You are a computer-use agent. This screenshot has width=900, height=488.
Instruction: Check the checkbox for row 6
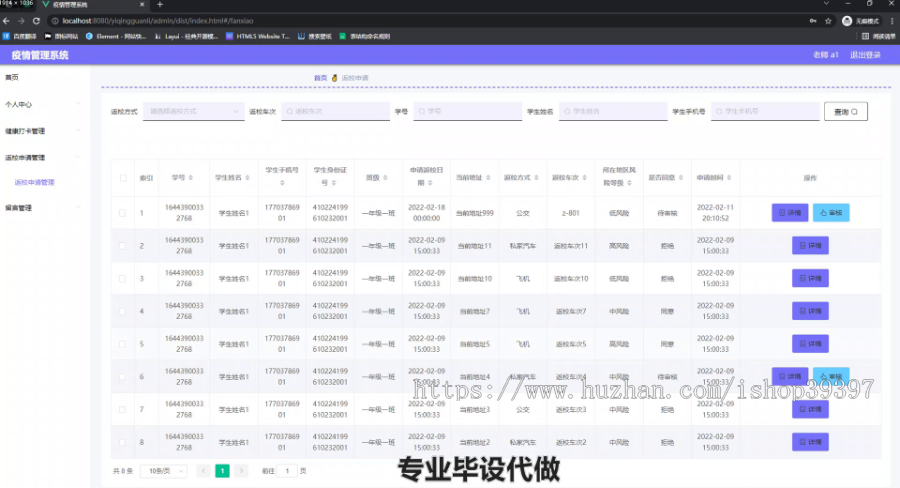(122, 377)
